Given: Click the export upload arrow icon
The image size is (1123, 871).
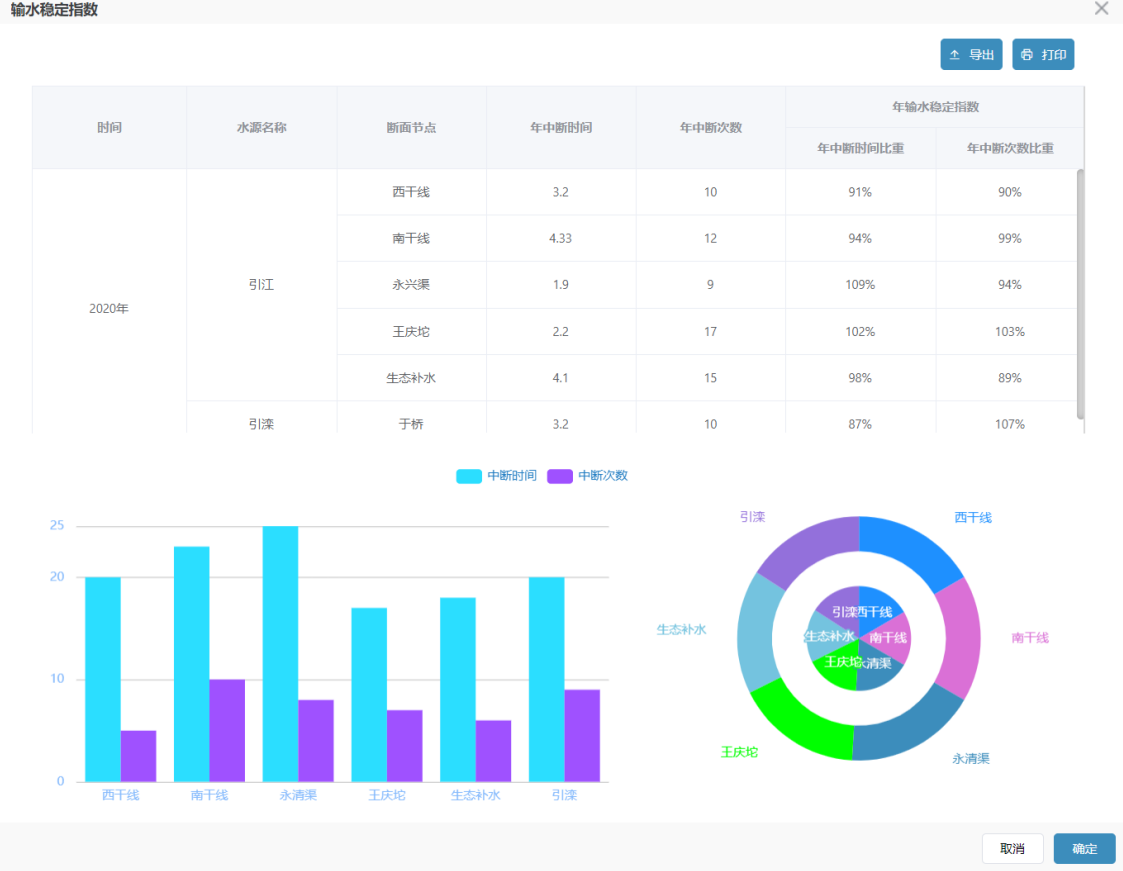Looking at the screenshot, I should tap(954, 54).
